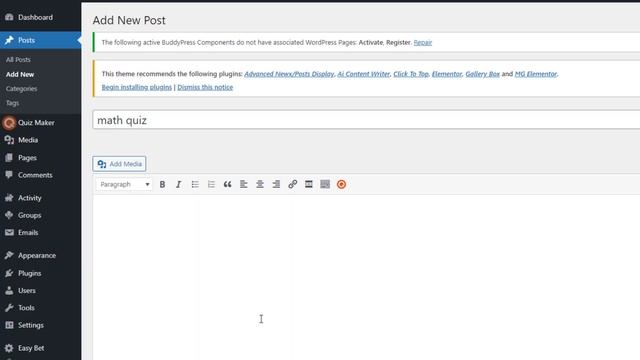The image size is (640, 360).
Task: Toggle Italic text formatting
Action: [x=178, y=184]
